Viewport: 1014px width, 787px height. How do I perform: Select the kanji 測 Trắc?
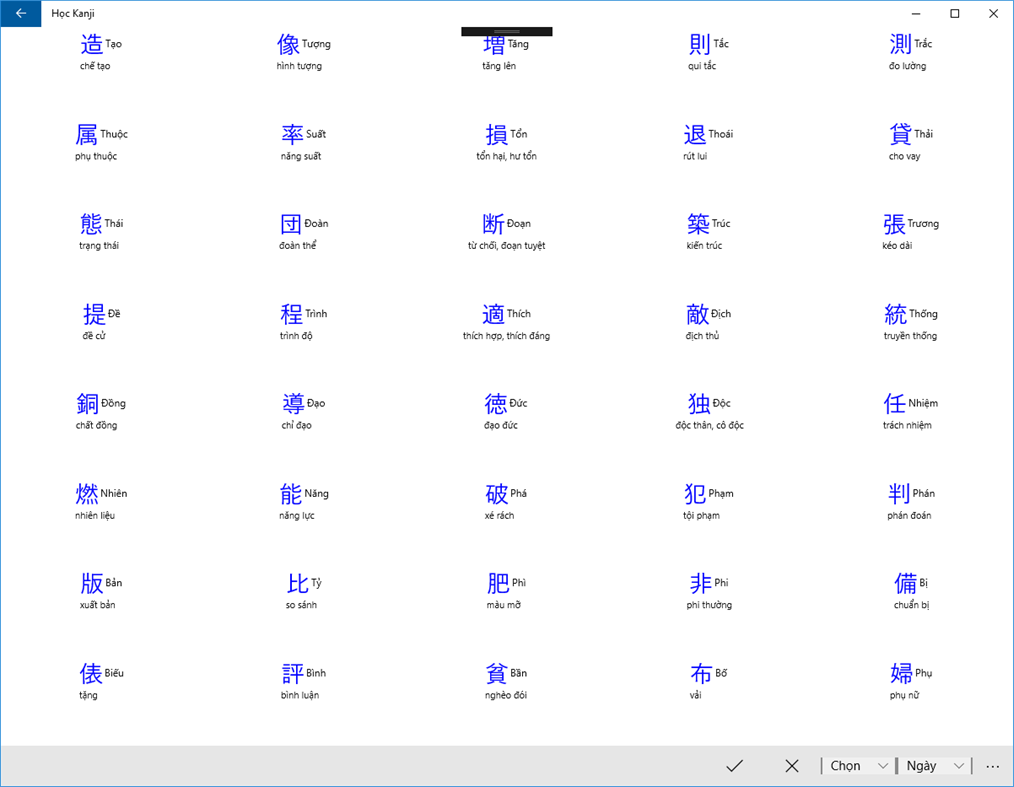[899, 44]
